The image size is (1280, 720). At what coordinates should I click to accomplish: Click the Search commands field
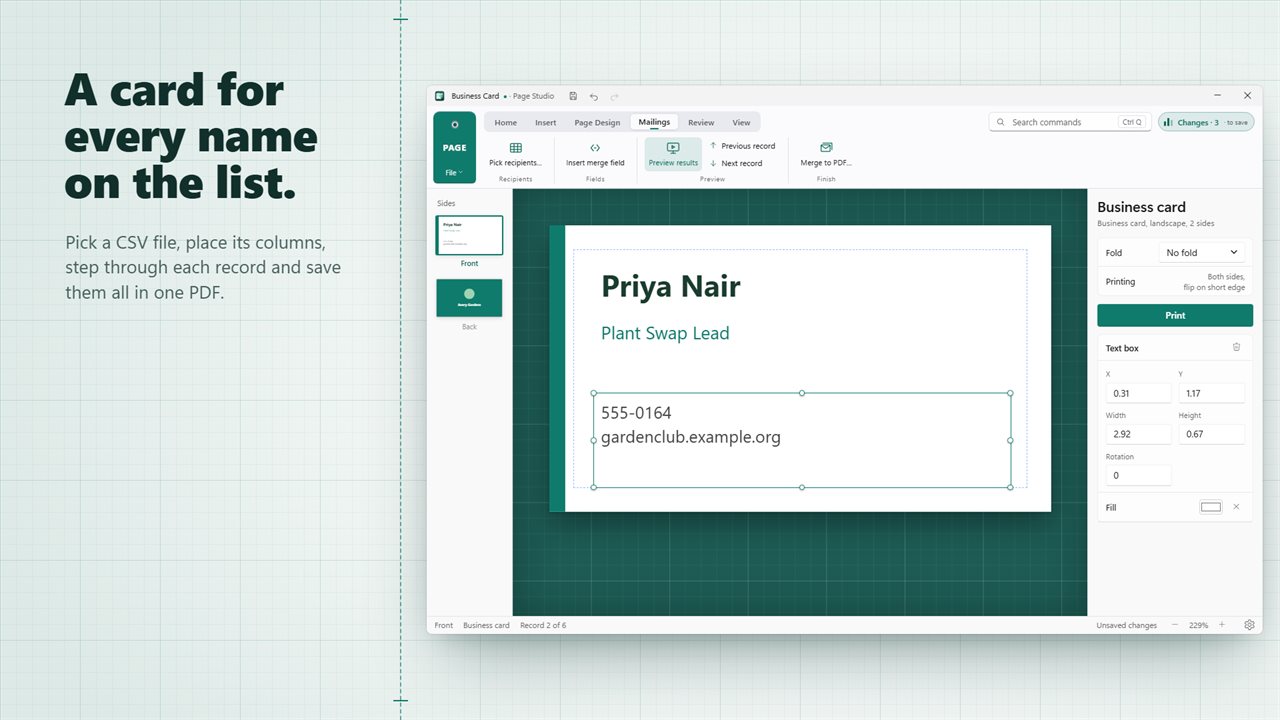point(1070,122)
